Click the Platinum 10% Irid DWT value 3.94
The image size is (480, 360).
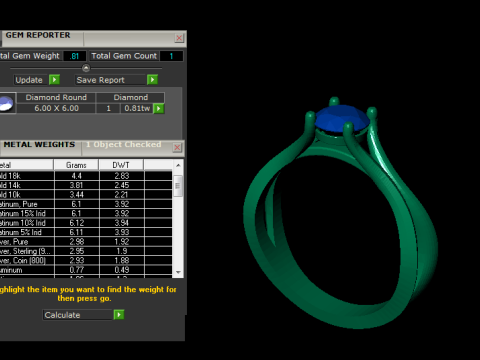pos(122,223)
